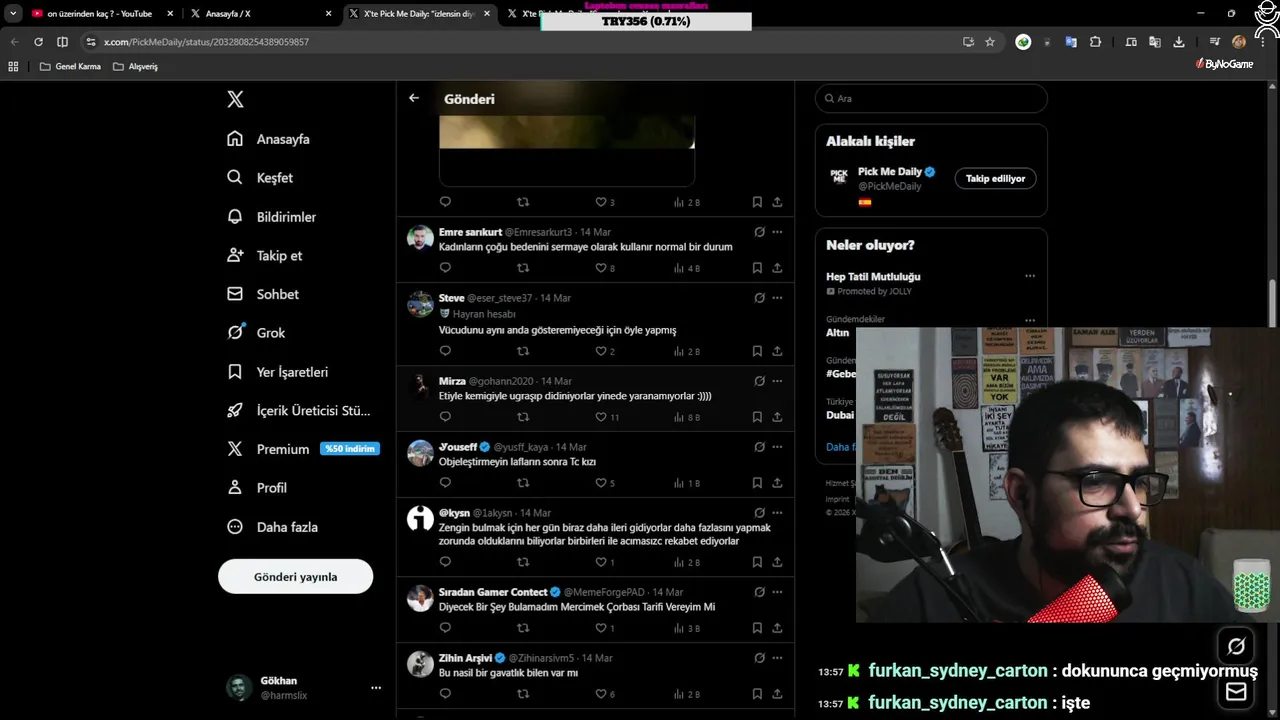This screenshot has width=1280, height=720.
Task: Open Alışveriş bookmarks folder
Action: tap(135, 66)
